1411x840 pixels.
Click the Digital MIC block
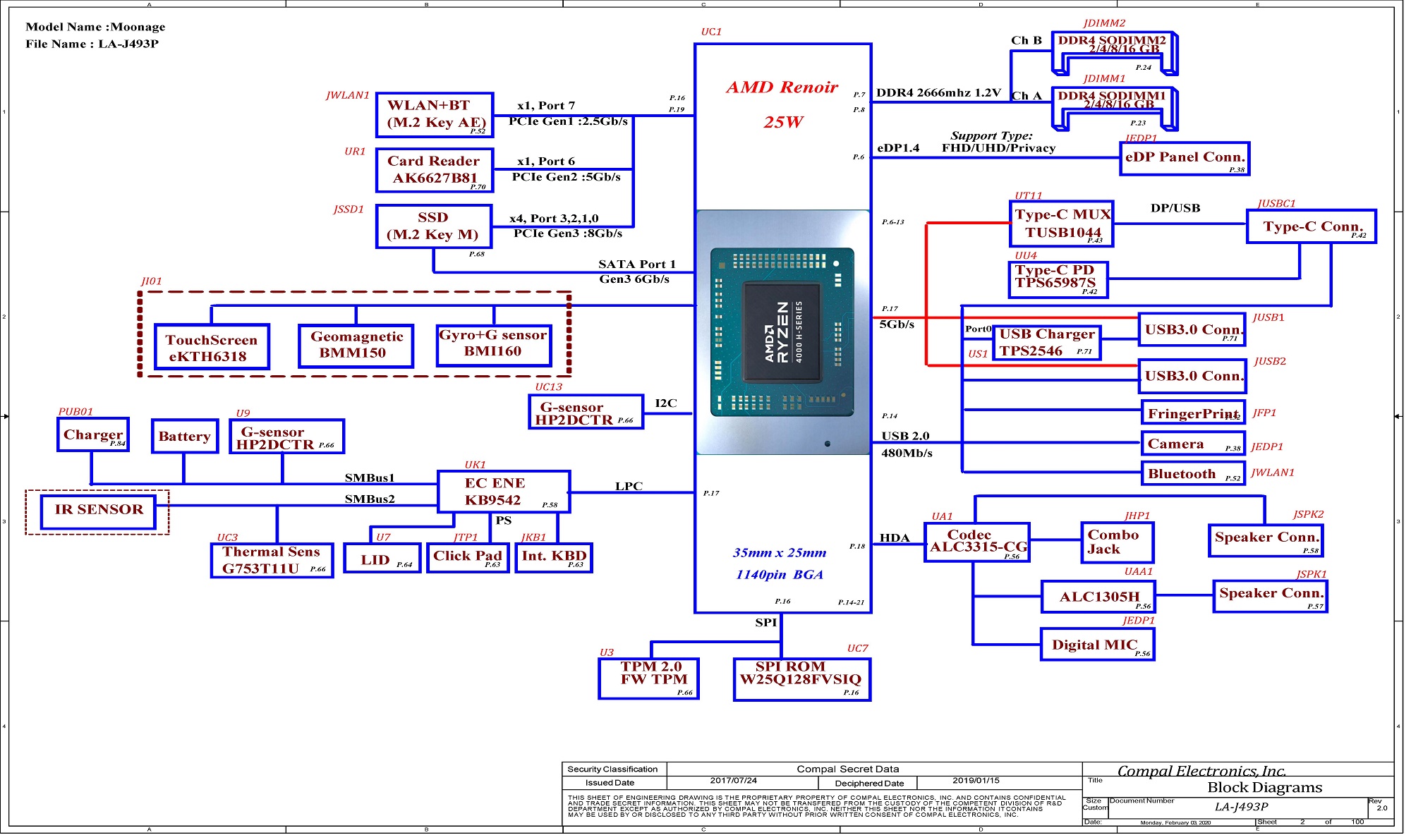(1096, 644)
